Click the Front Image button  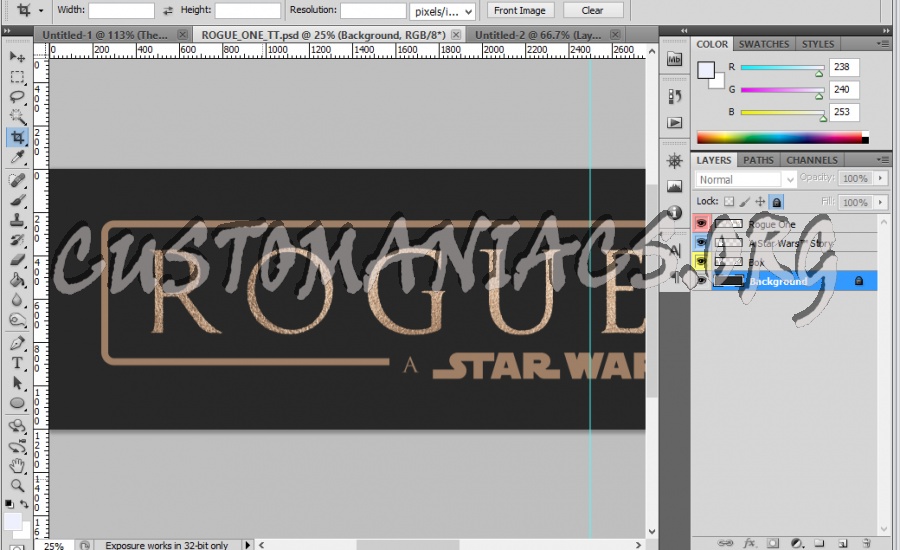520,10
